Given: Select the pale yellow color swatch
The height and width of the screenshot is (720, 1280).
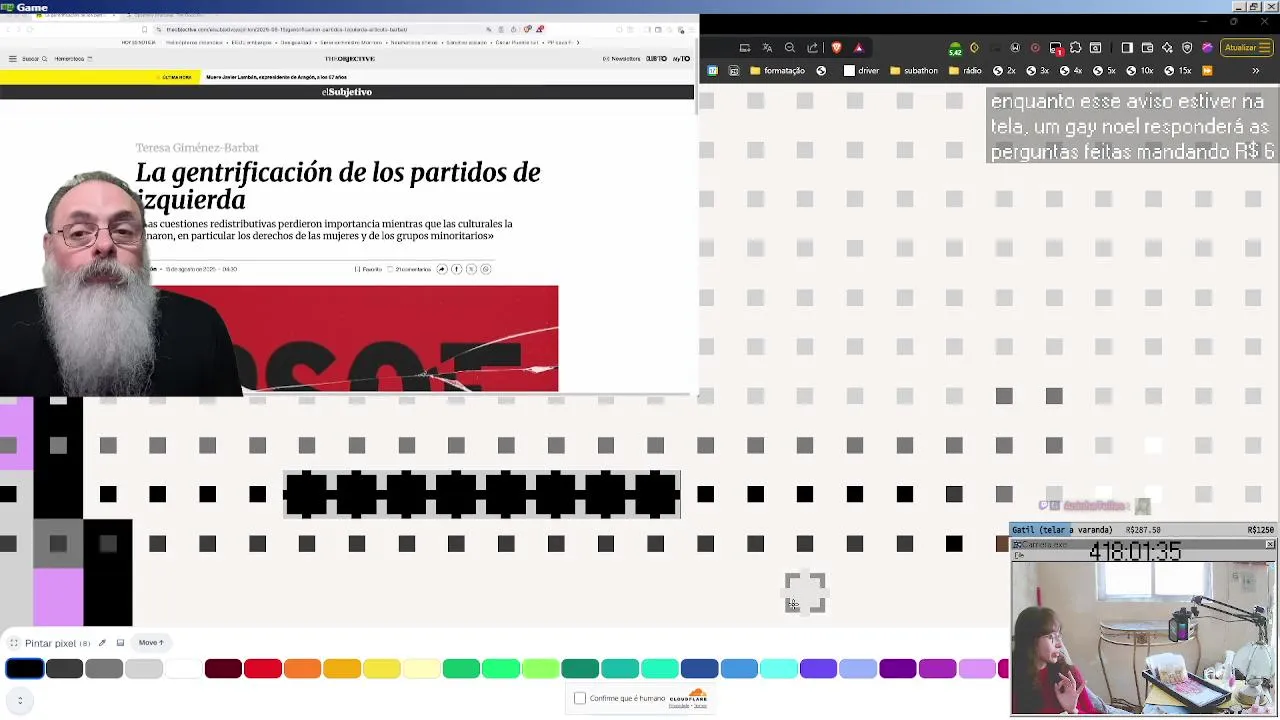Looking at the screenshot, I should (421, 669).
